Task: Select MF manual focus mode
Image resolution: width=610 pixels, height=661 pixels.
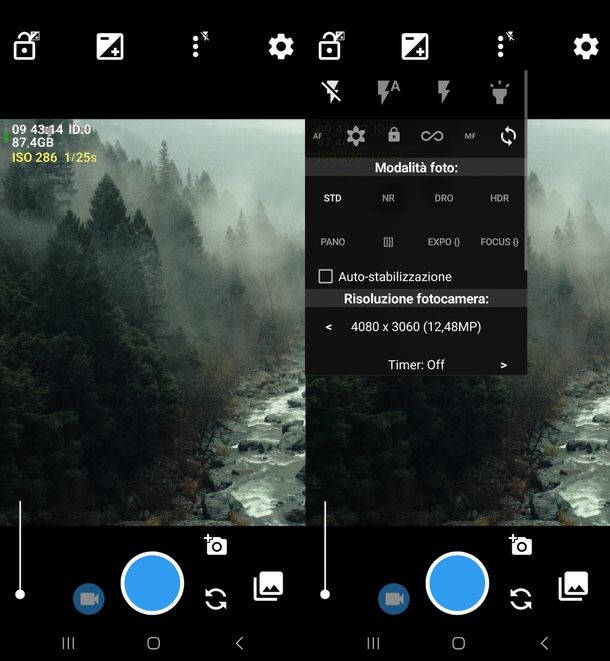Action: (470, 136)
